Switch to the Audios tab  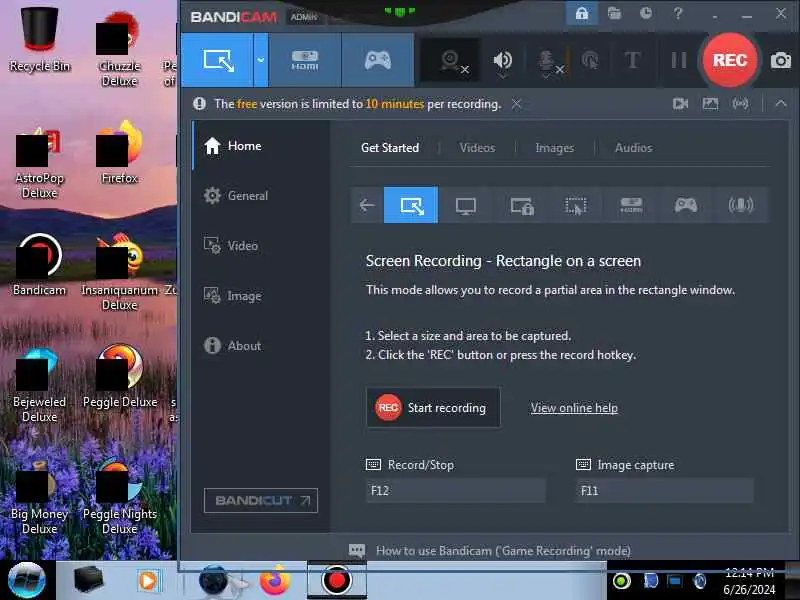(633, 148)
